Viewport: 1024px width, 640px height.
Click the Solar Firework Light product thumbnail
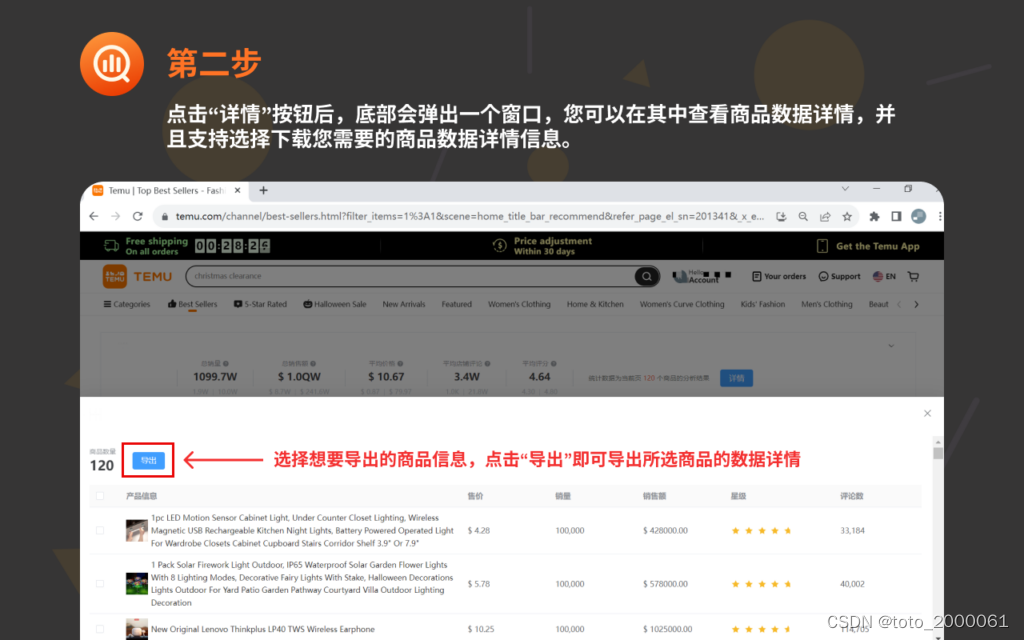click(136, 583)
